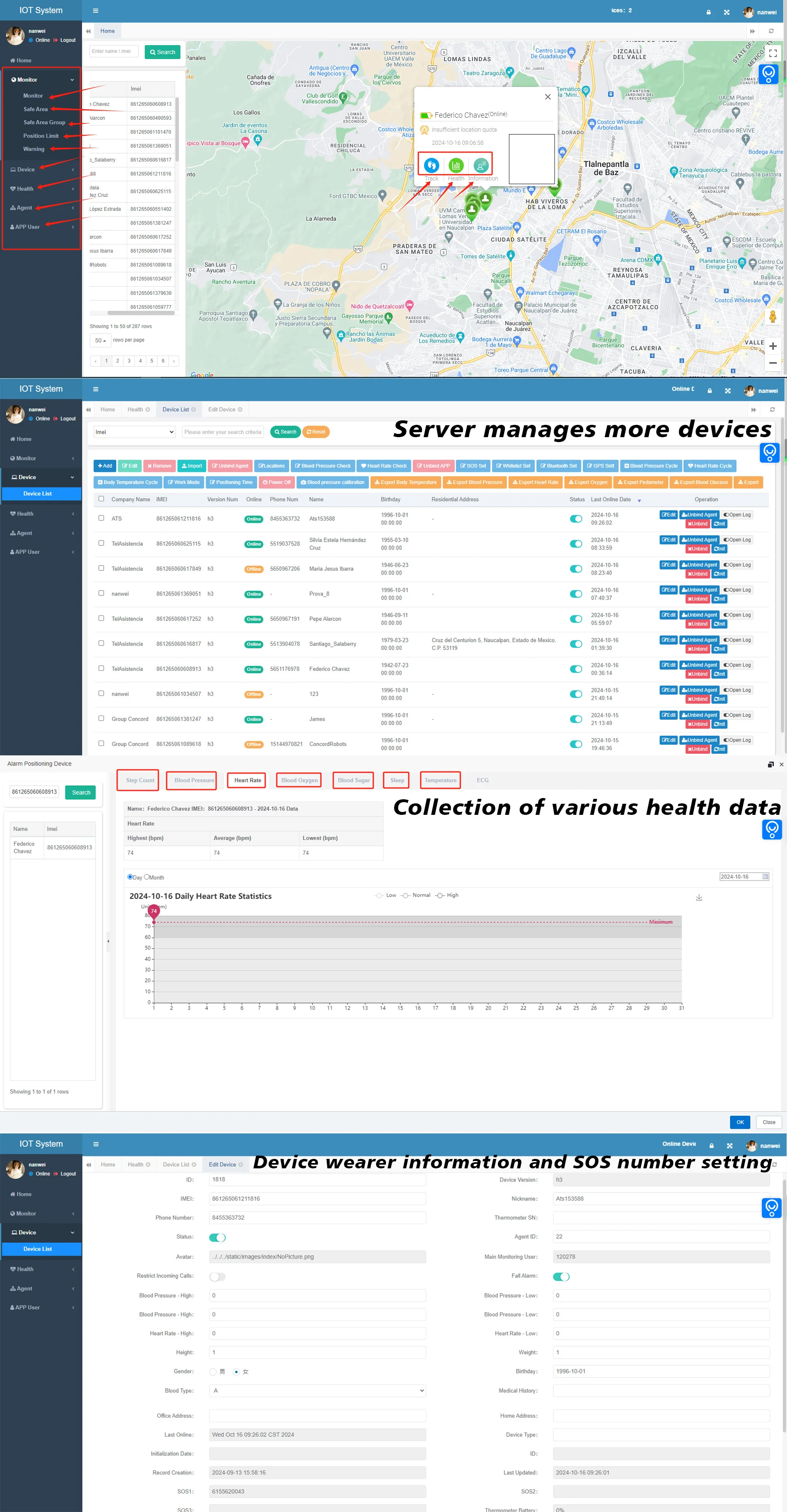Select the Month radio button above chart
Image resolution: width=787 pixels, height=1512 pixels.
coord(147,877)
